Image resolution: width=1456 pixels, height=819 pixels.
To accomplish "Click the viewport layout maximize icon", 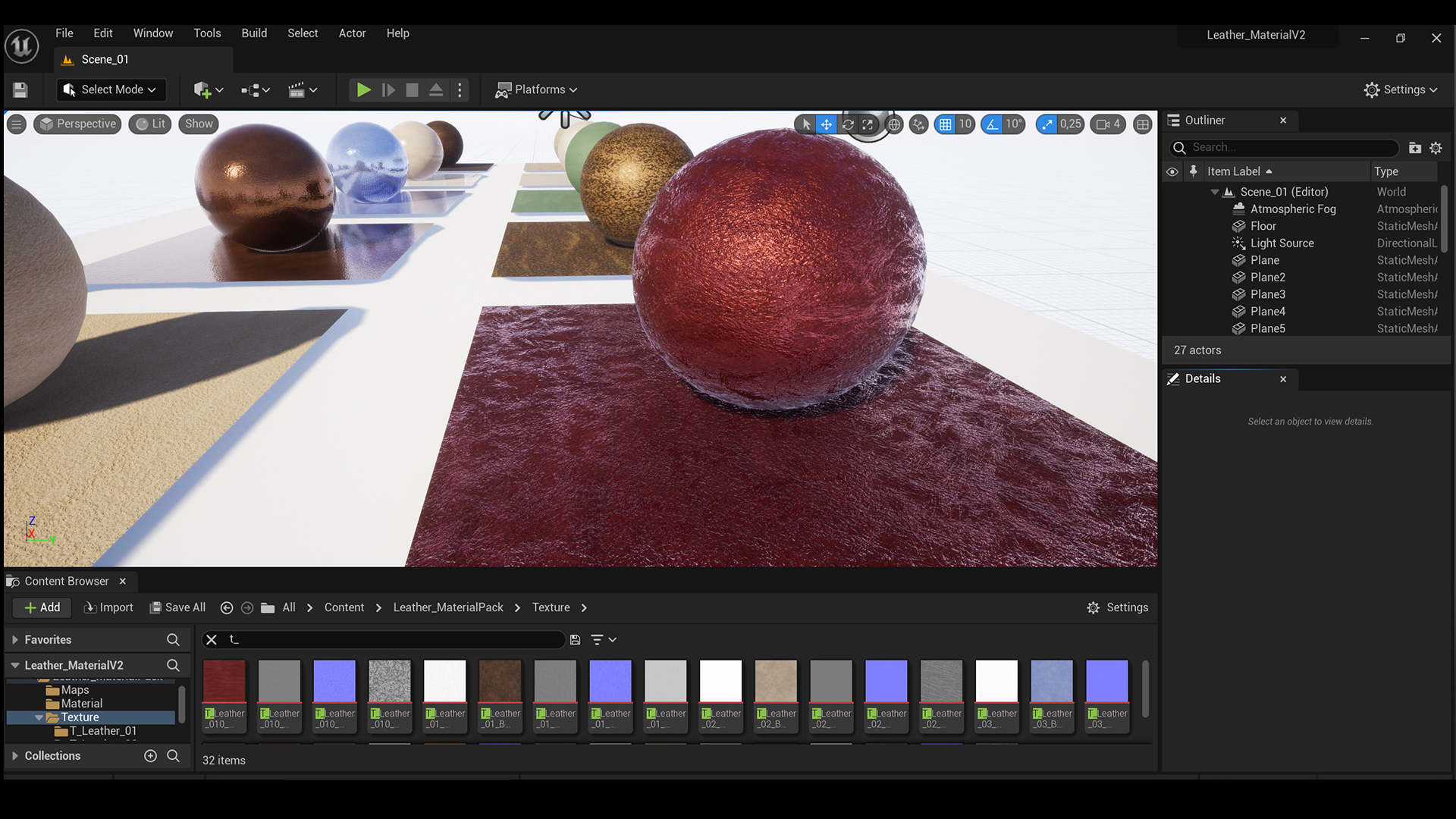I will [x=1142, y=124].
